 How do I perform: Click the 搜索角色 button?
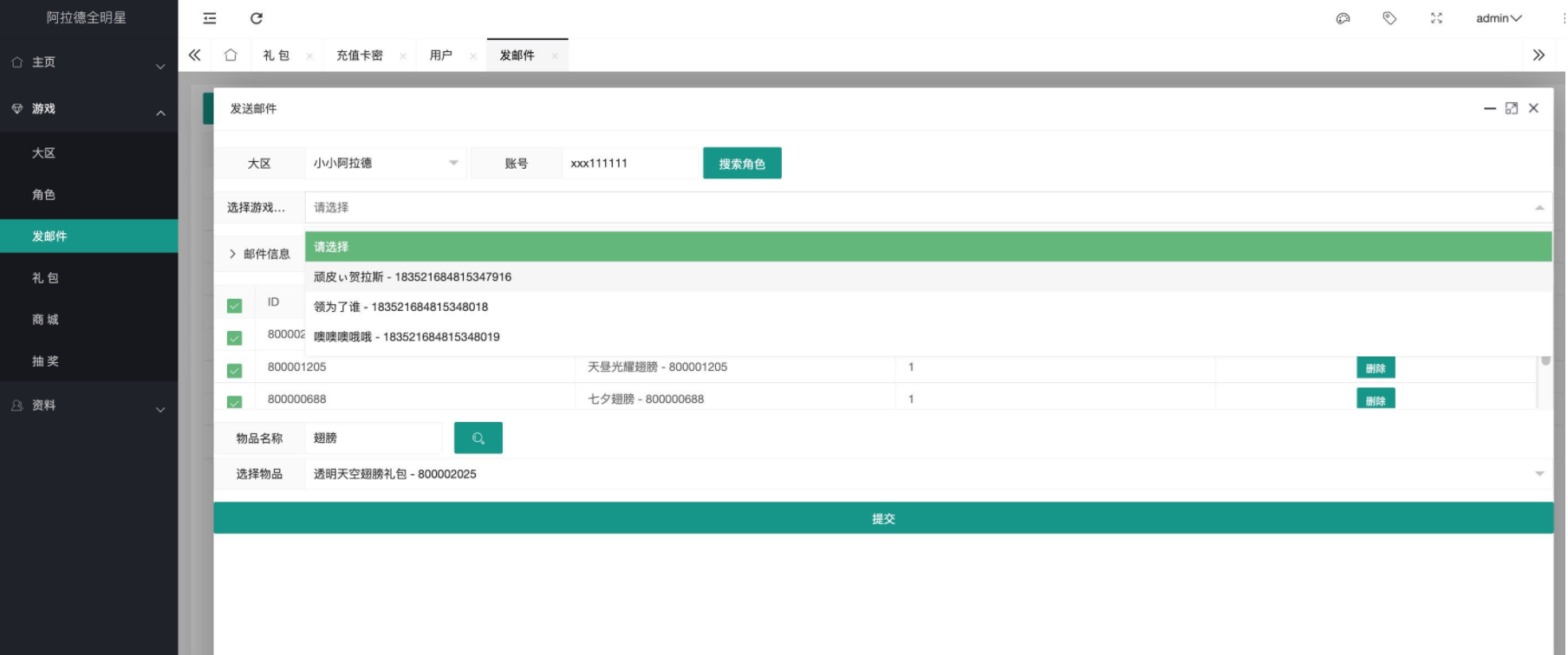[x=742, y=164]
